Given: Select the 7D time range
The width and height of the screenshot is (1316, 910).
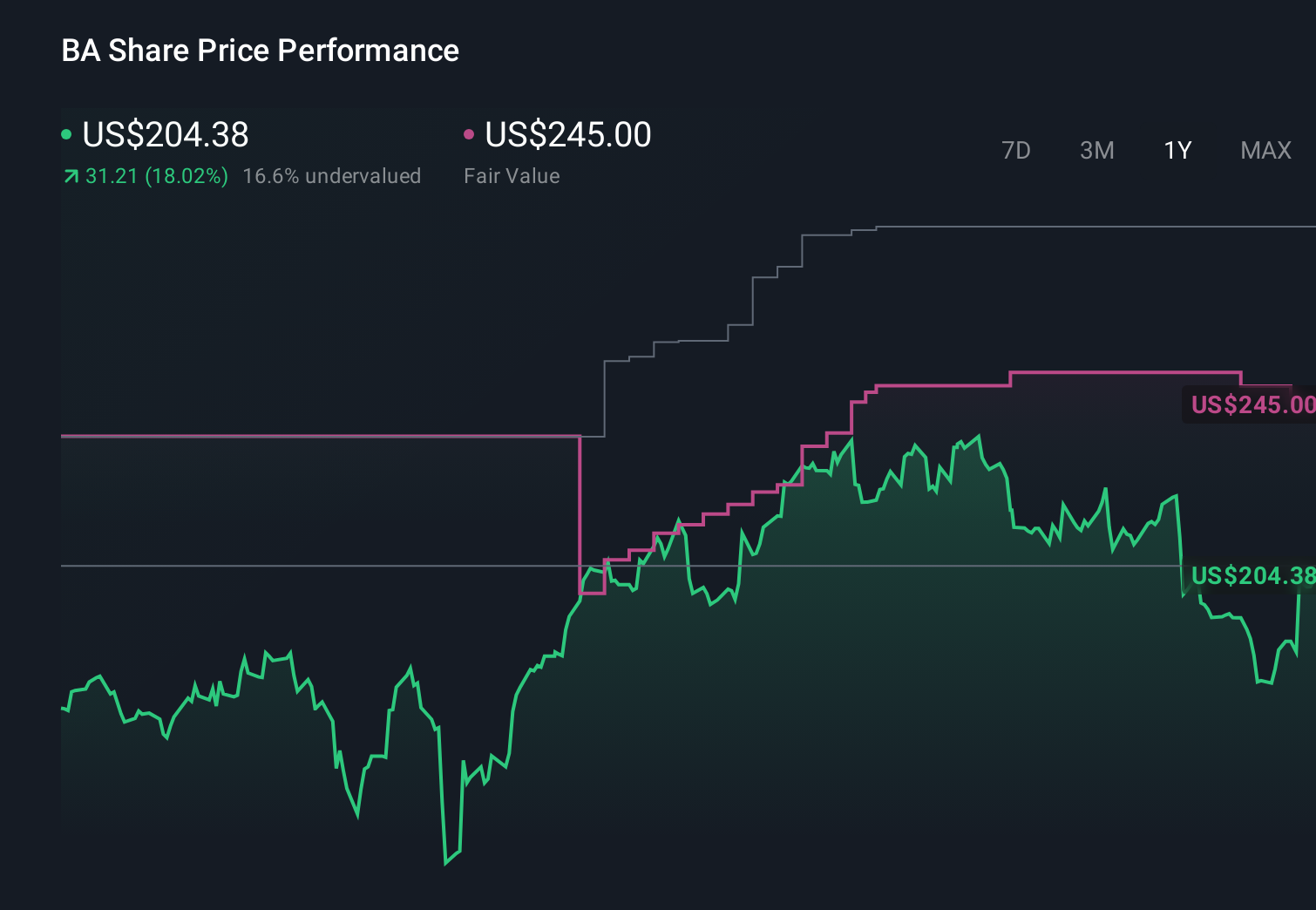Looking at the screenshot, I should click(x=1016, y=150).
